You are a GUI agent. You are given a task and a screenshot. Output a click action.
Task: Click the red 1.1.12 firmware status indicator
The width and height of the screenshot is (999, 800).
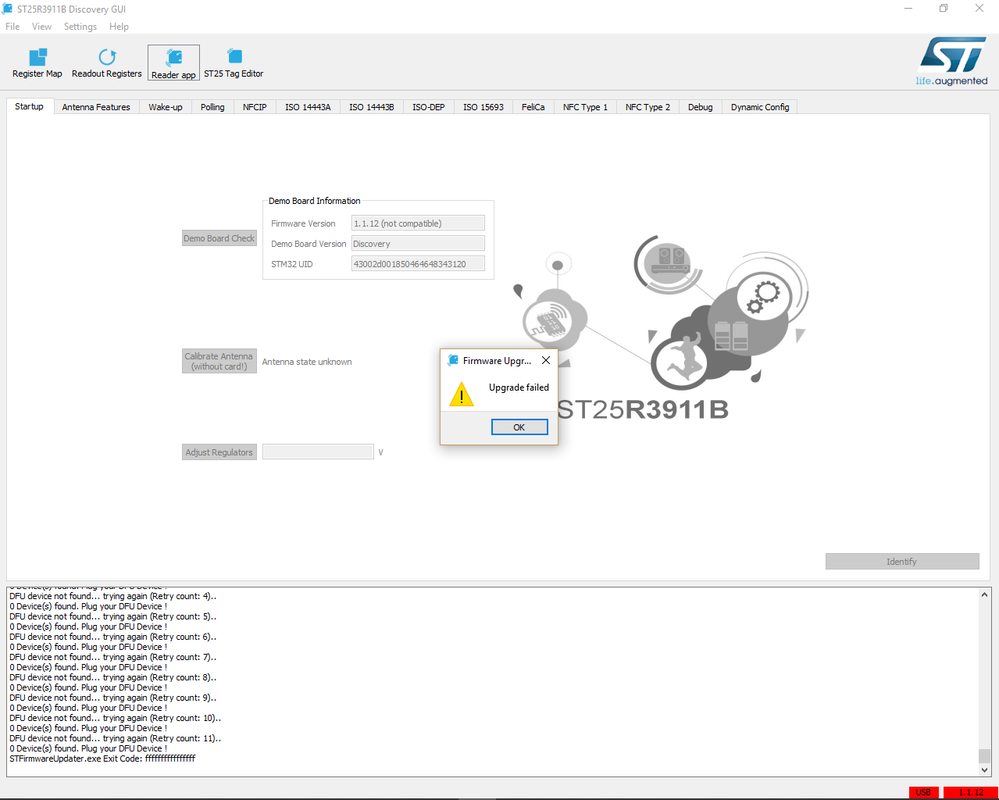point(971,792)
